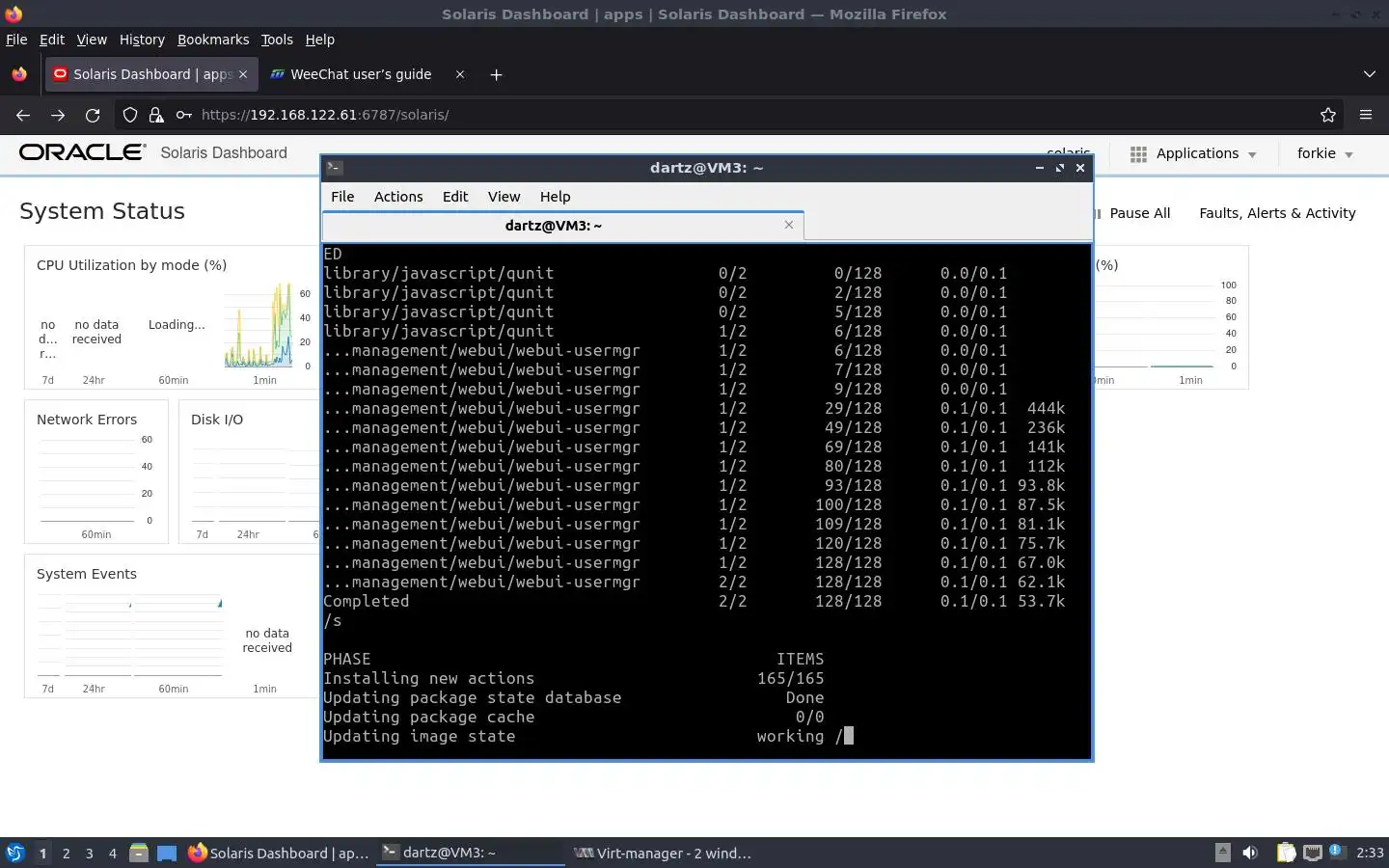
Task: Click Pause All in dashboard
Action: coord(1139,213)
